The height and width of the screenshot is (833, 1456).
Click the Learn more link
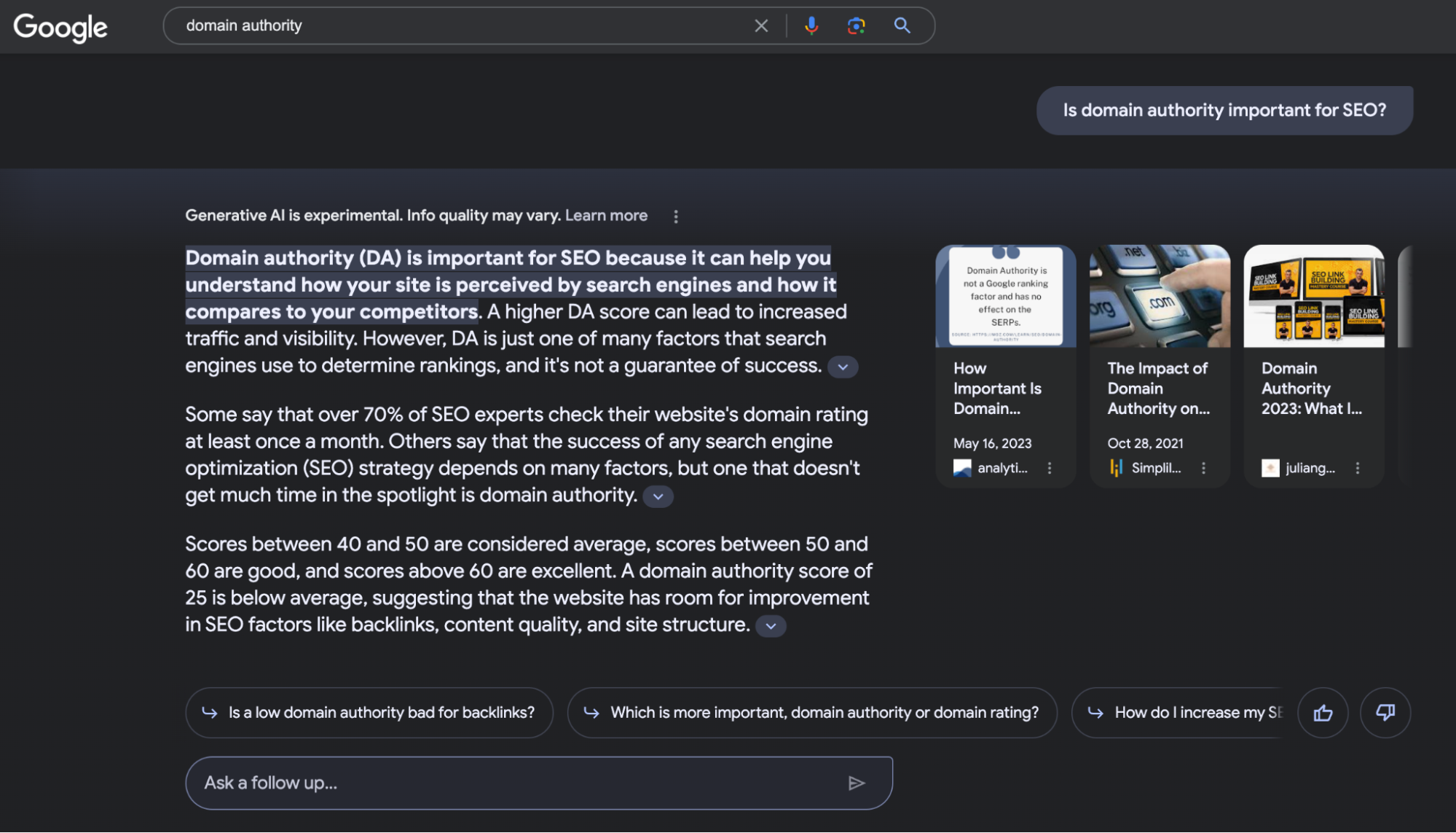pos(606,216)
